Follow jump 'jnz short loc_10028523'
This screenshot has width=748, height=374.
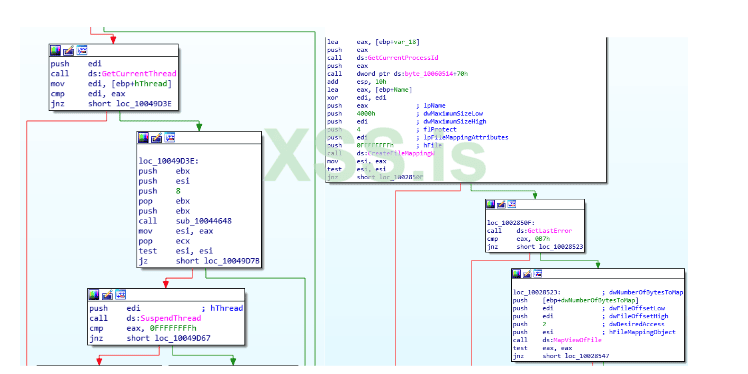click(x=535, y=247)
